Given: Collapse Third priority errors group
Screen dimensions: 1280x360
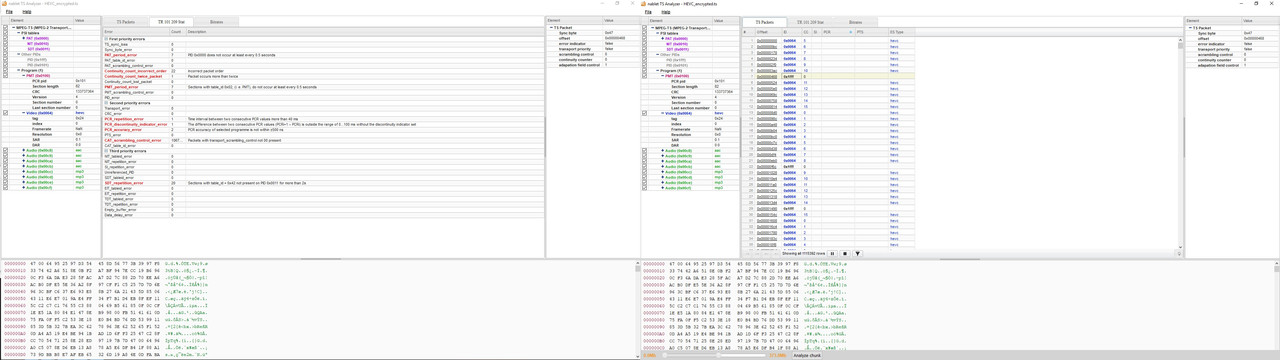Looking at the screenshot, I should point(106,151).
